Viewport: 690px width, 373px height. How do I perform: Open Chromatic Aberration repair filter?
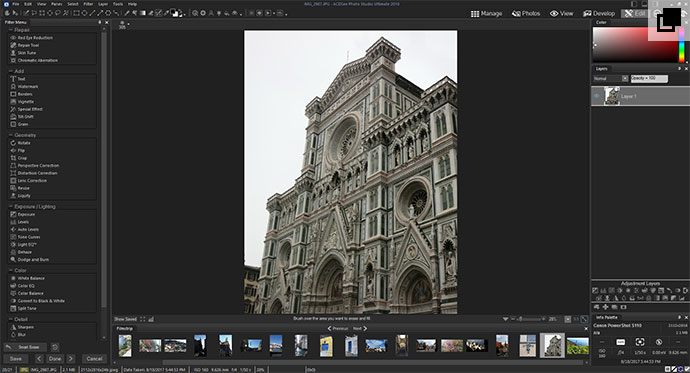34,60
